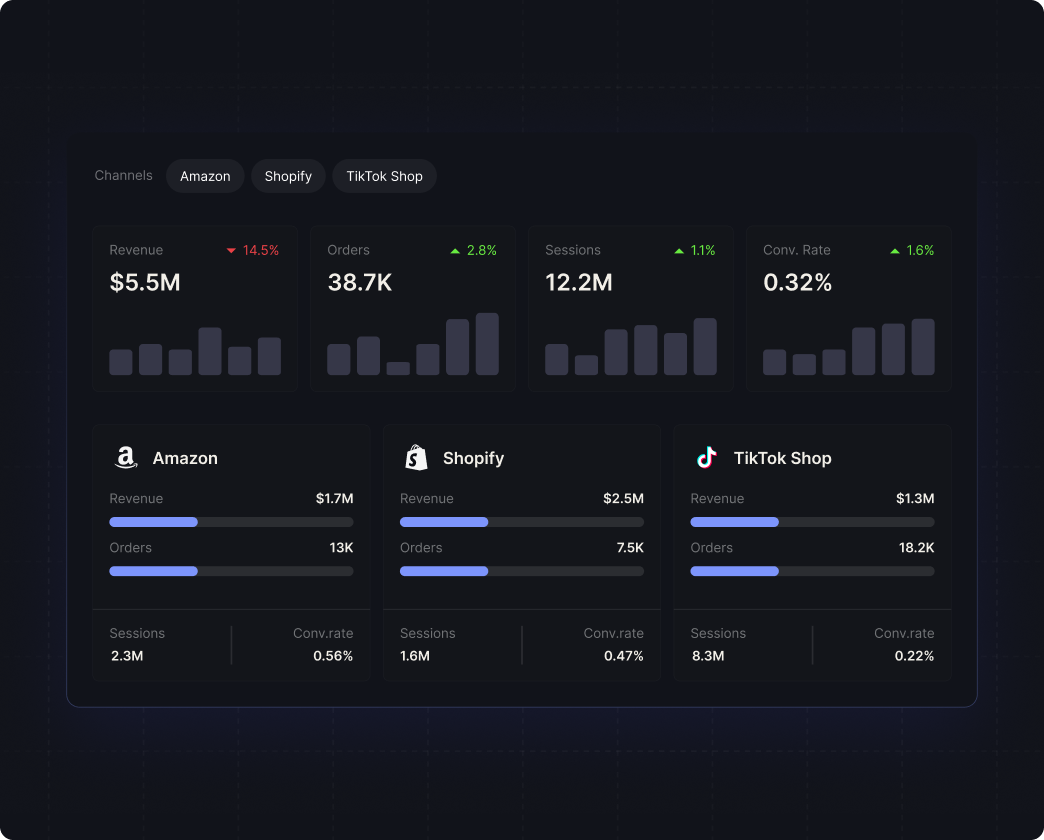Image resolution: width=1044 pixels, height=840 pixels.
Task: Toggle the Amazon channel filter chip
Action: pyautogui.click(x=205, y=176)
